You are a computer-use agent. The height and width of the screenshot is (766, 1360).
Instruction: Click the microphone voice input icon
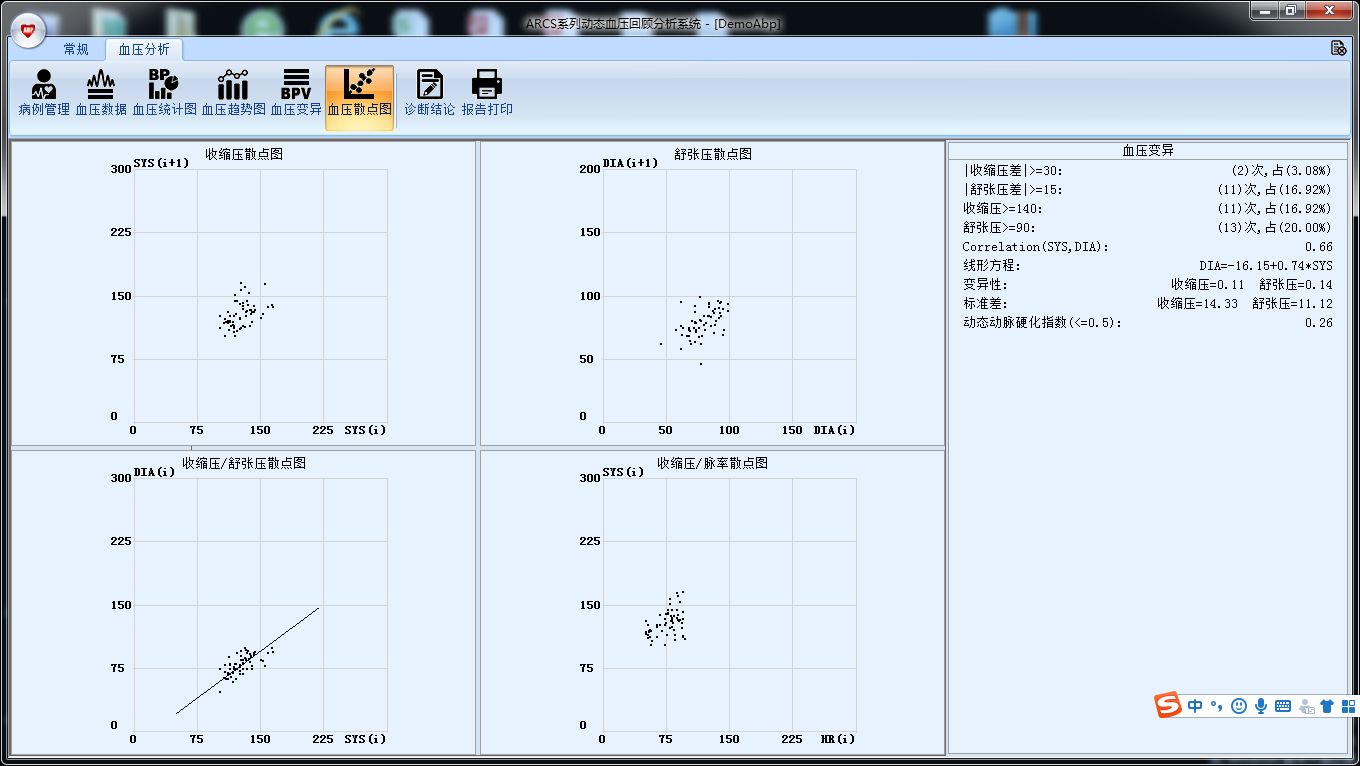1261,706
